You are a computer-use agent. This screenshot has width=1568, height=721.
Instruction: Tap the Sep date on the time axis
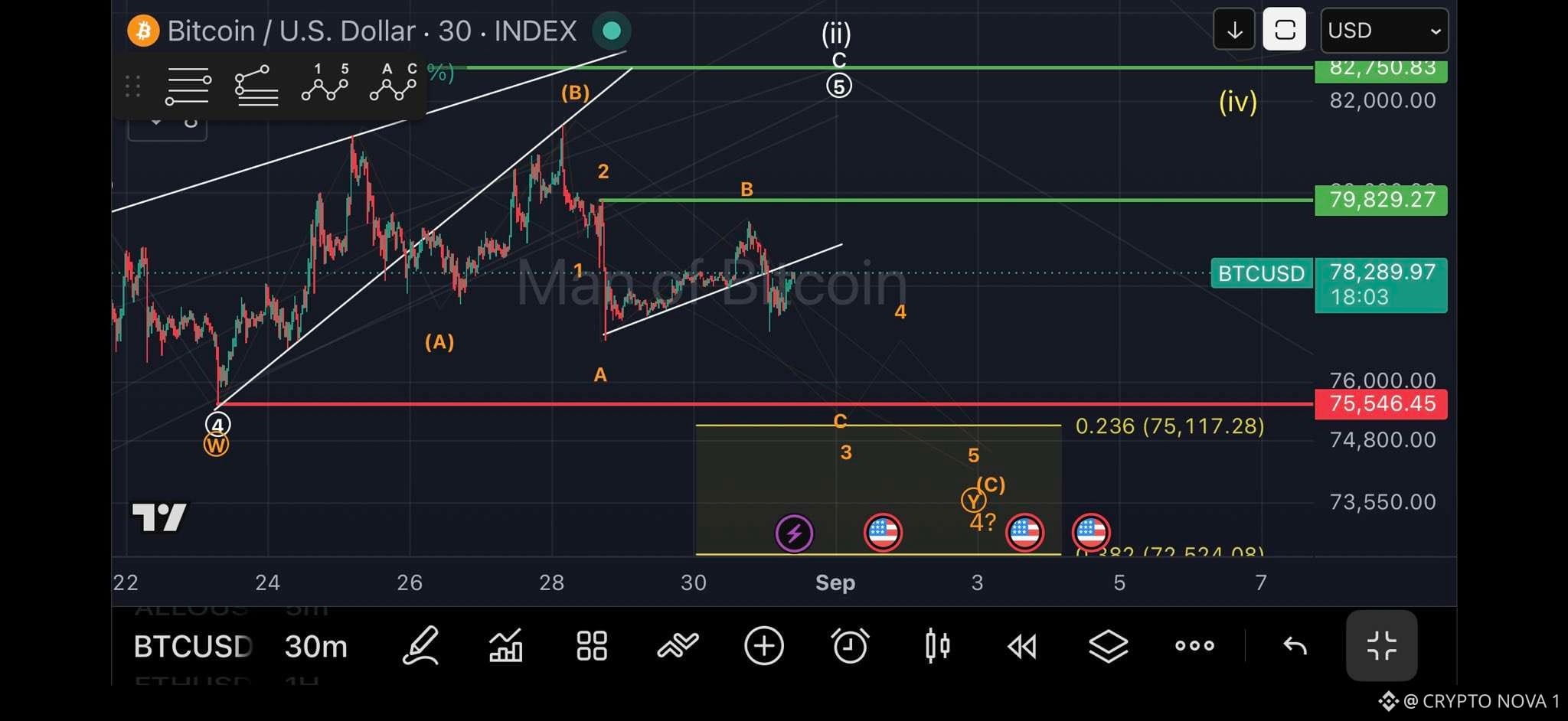pos(835,582)
